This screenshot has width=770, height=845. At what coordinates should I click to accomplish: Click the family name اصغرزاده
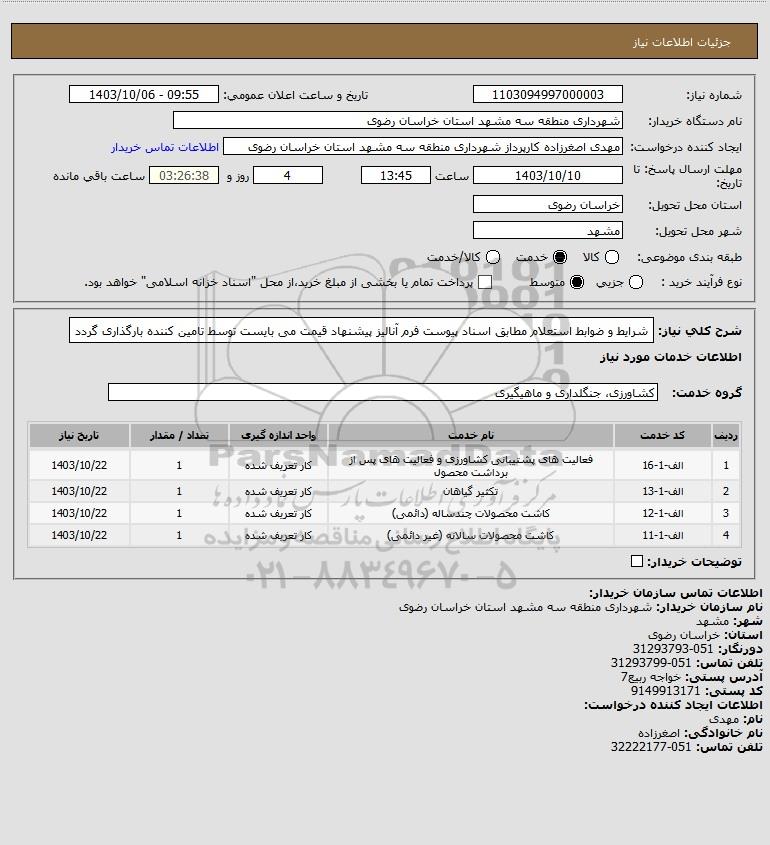[660, 733]
